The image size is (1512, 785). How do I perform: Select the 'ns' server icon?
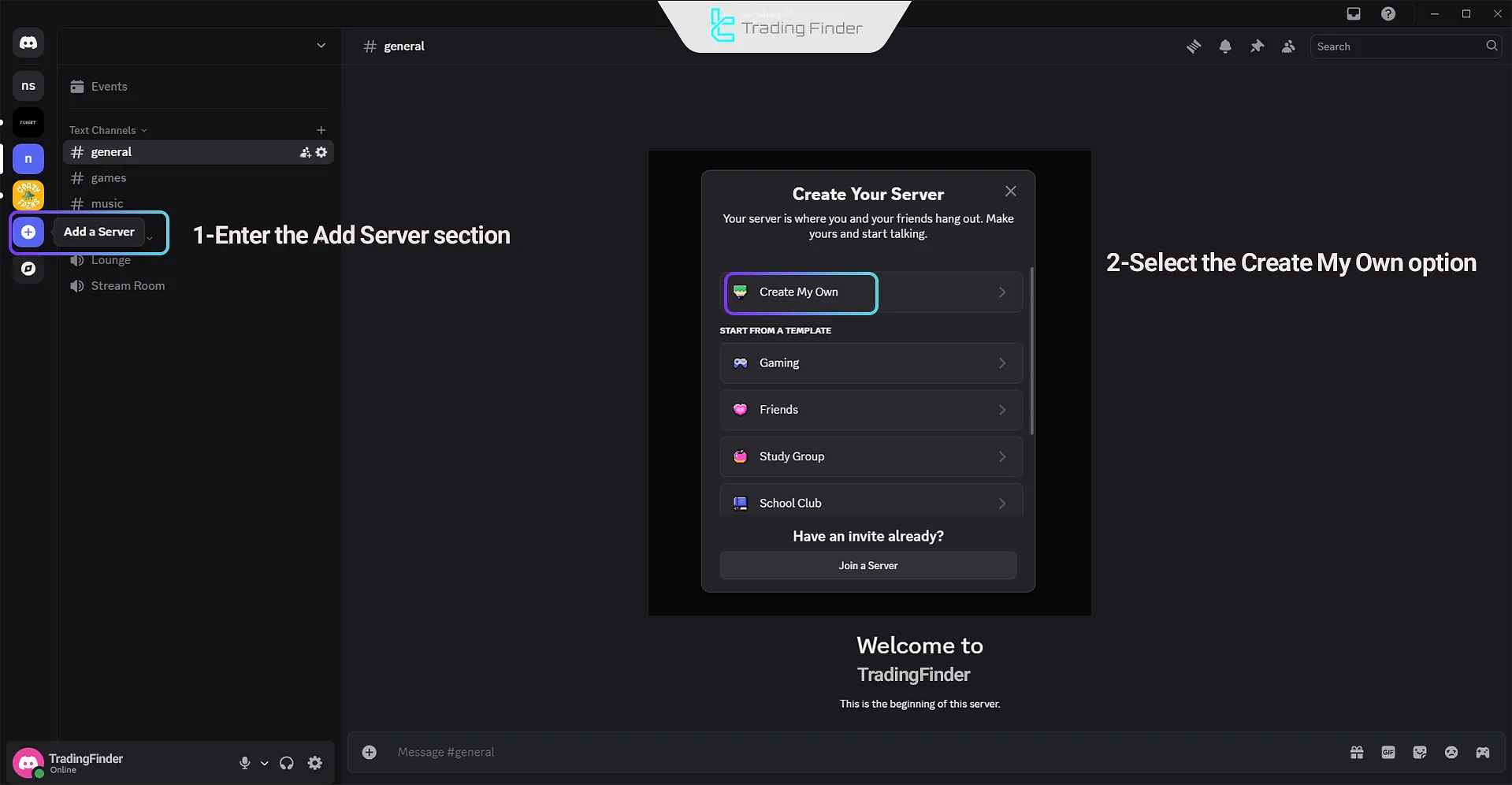(x=28, y=85)
